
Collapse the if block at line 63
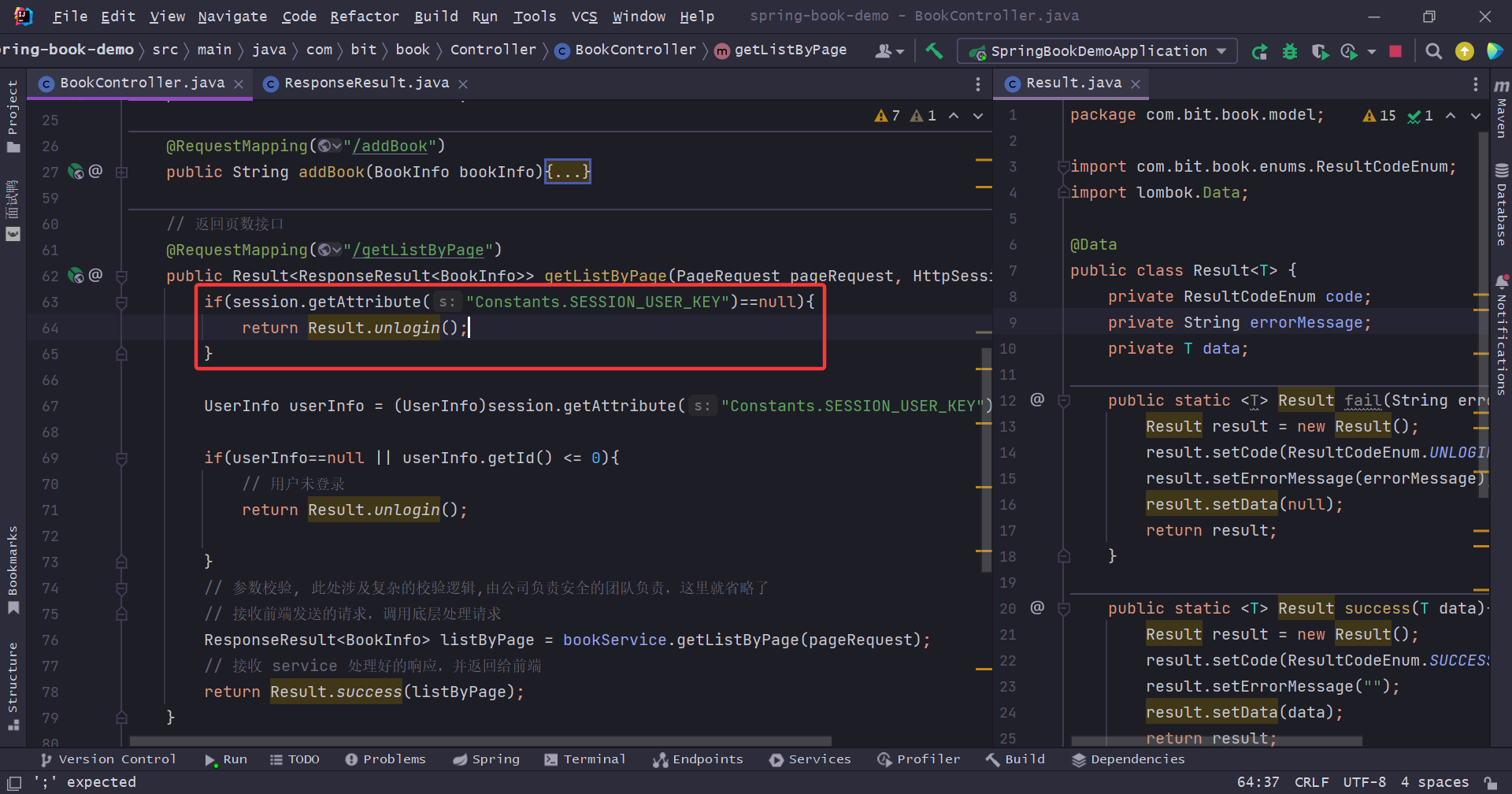tap(121, 302)
